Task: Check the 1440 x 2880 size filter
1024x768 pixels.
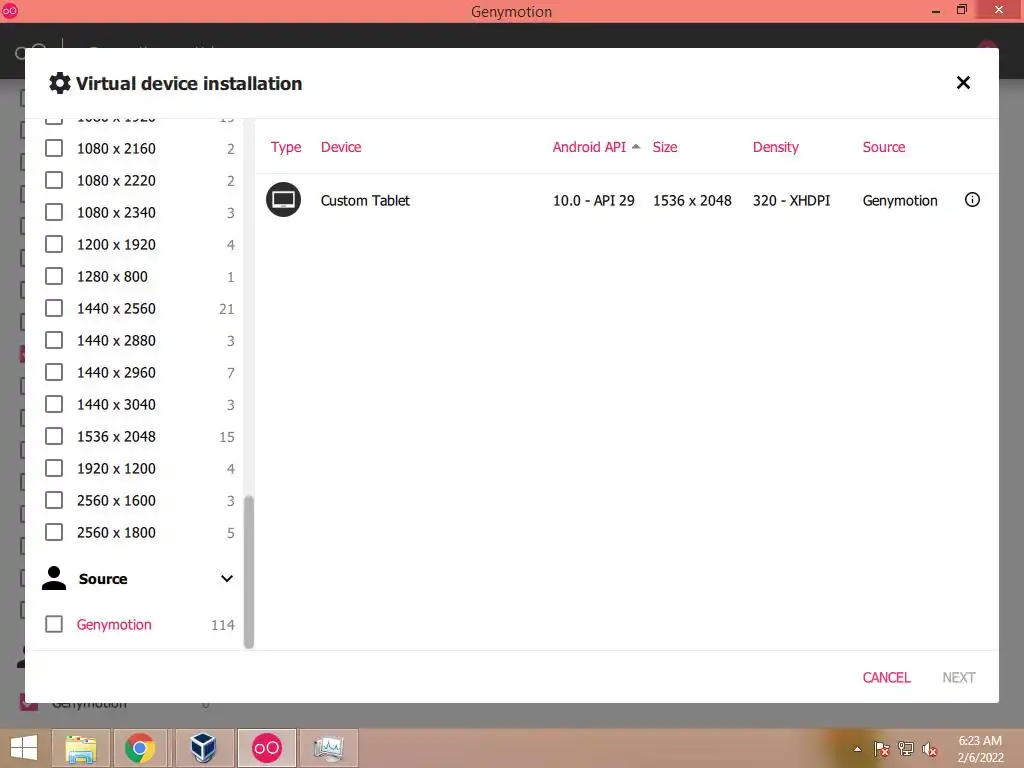Action: click(54, 340)
